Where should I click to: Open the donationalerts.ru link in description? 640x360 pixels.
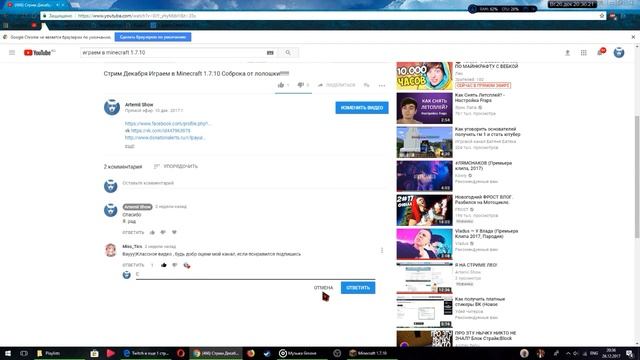click(164, 138)
